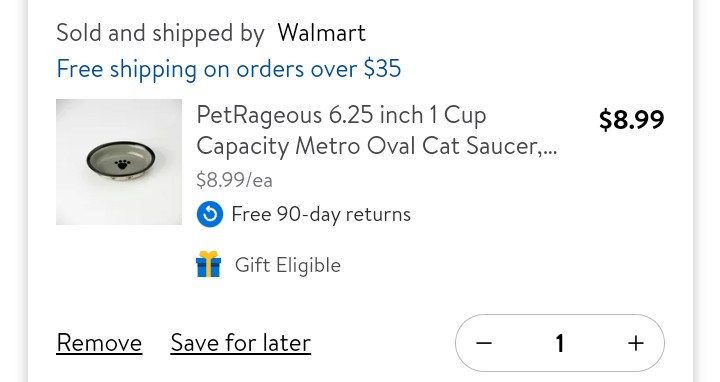This screenshot has width=720, height=382.
Task: Click the ellipsis ending the truncated title
Action: point(550,152)
